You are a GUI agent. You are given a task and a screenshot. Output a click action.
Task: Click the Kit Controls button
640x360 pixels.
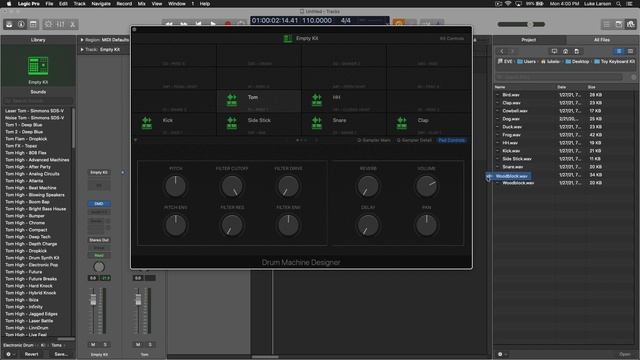tap(452, 38)
